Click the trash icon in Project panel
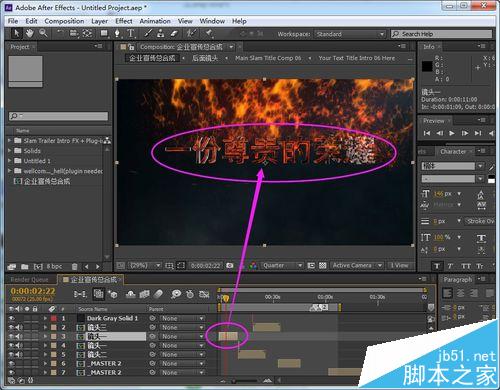500x390 pixels. tap(75, 266)
